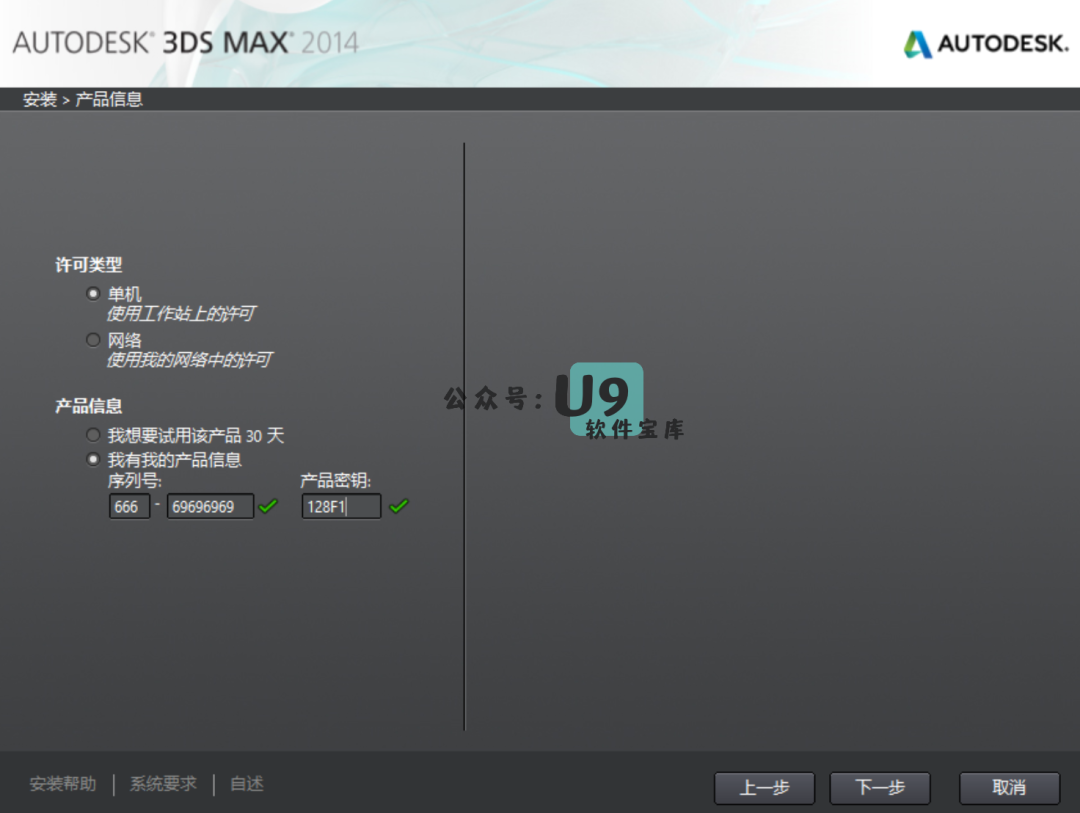The image size is (1080, 813).
Task: Choose the 我想要试用该产品 30 天 option
Action: (94, 435)
